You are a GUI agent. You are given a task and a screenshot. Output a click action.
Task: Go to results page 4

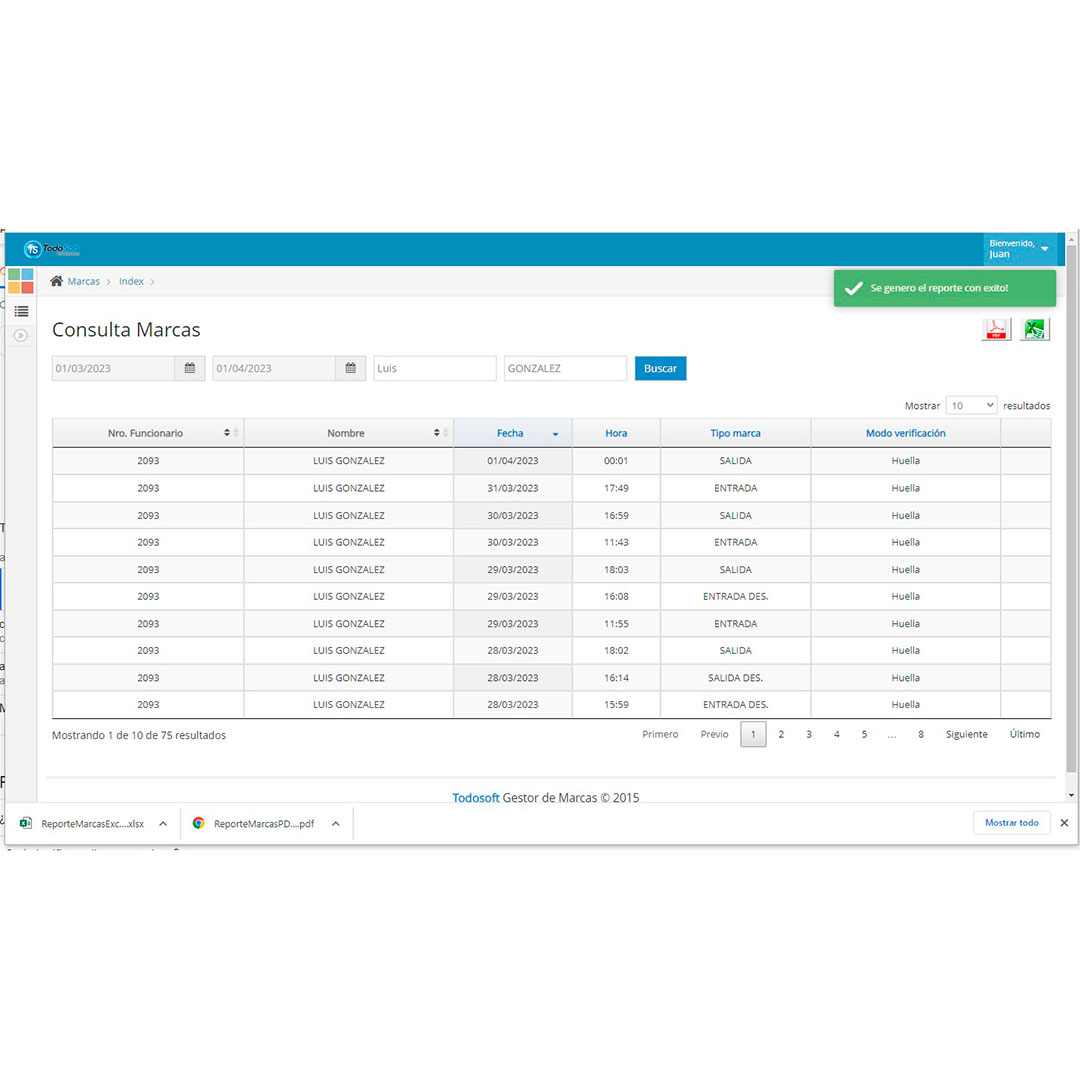(x=837, y=734)
